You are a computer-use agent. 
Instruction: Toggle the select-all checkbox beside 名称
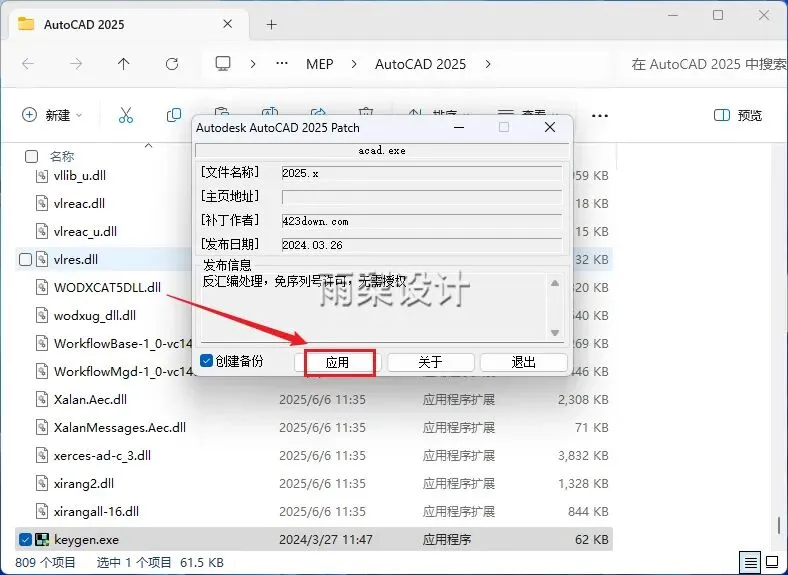pyautogui.click(x=31, y=157)
